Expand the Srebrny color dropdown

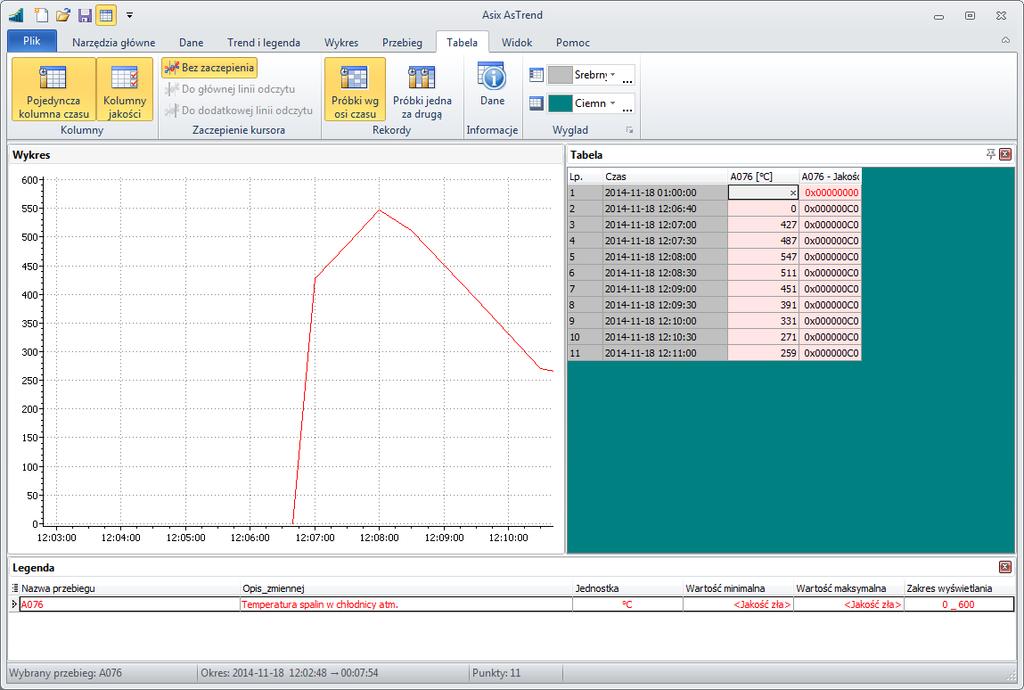click(613, 75)
